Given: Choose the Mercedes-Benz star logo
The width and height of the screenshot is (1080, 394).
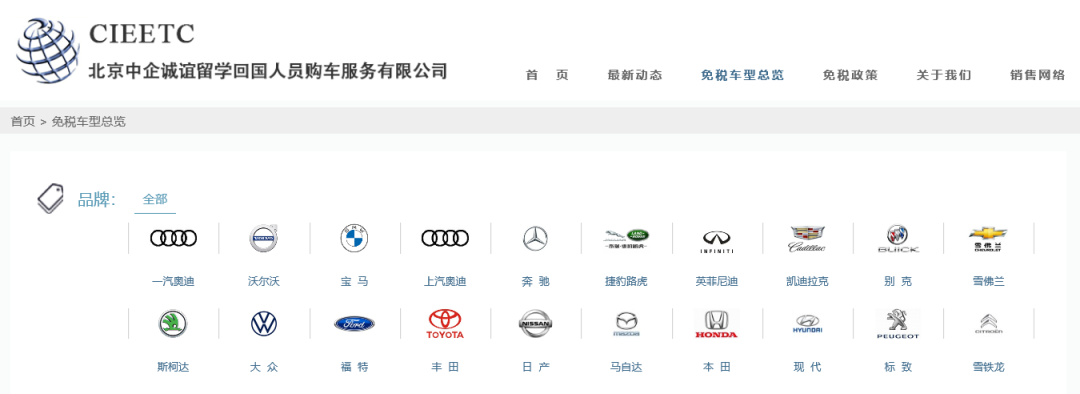Looking at the screenshot, I should 535,238.
